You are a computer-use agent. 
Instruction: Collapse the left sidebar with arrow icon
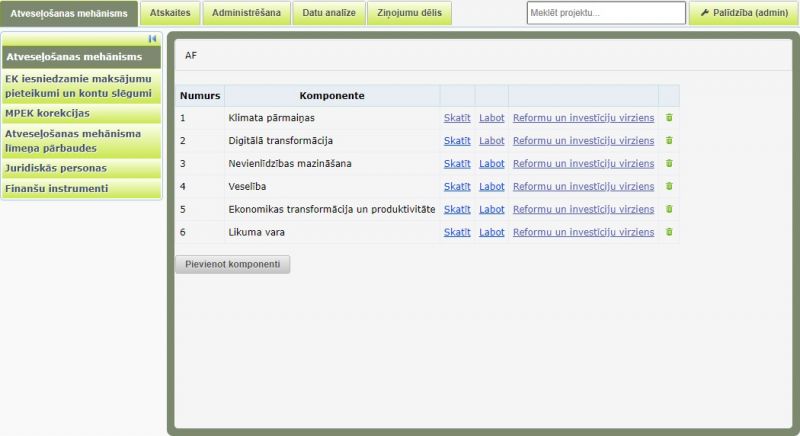coord(152,39)
